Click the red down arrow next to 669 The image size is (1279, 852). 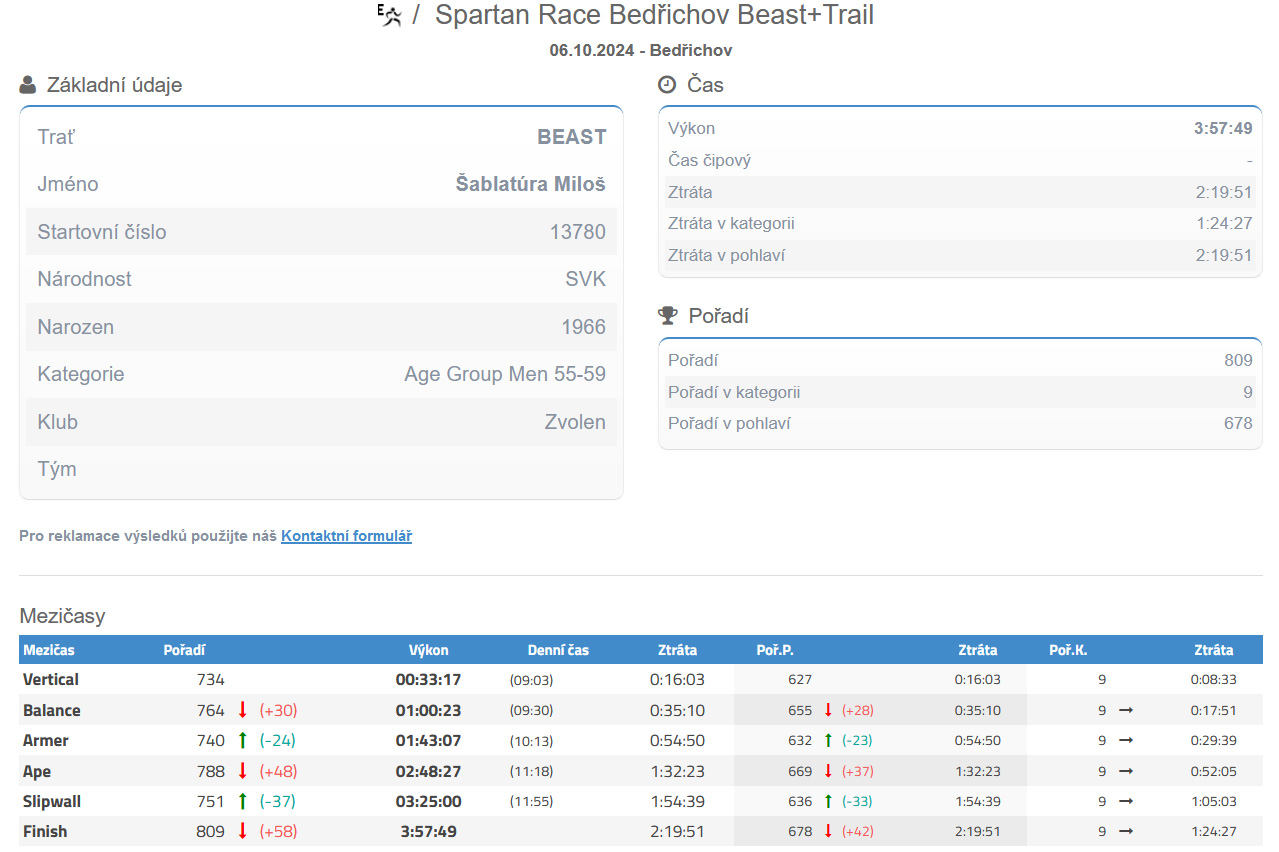pyautogui.click(x=828, y=771)
